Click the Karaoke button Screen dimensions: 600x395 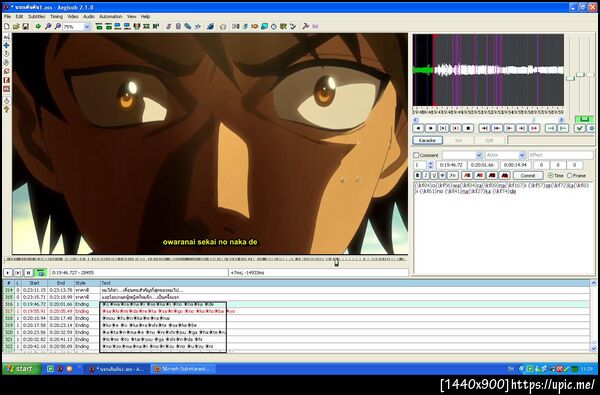(x=427, y=140)
